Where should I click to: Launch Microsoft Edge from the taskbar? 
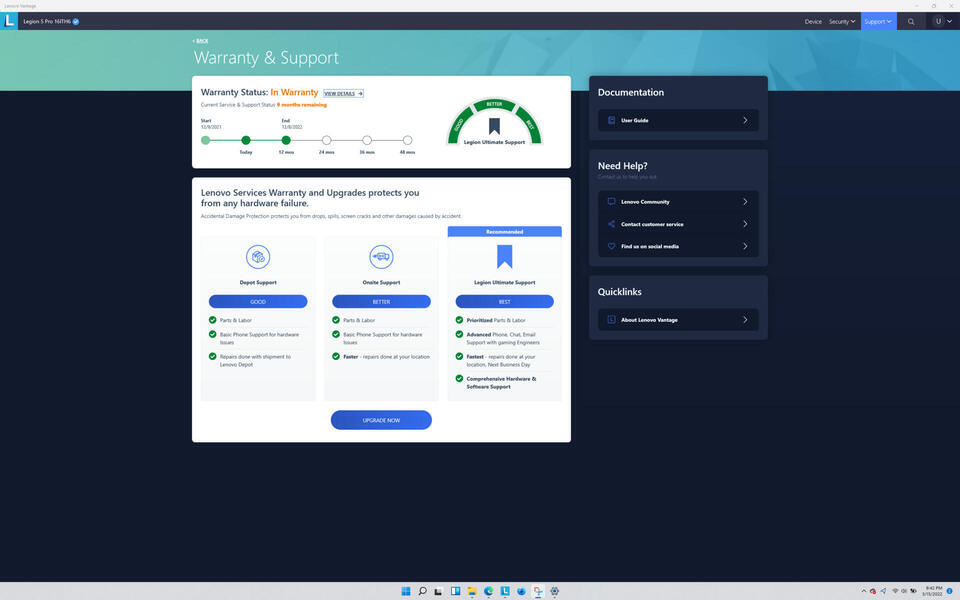pyautogui.click(x=489, y=591)
